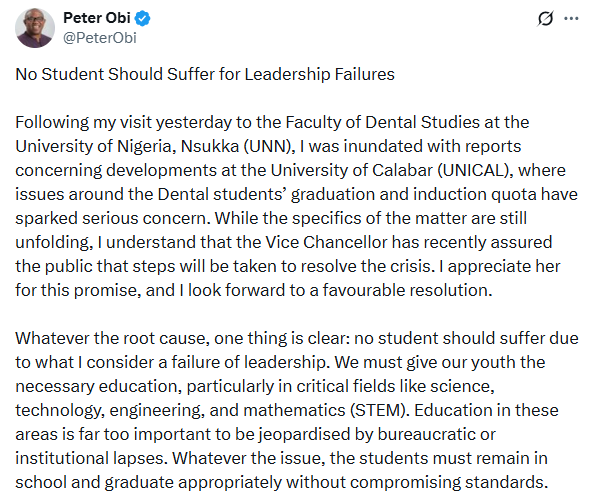Open the @PeterObi handle link

coord(100,38)
